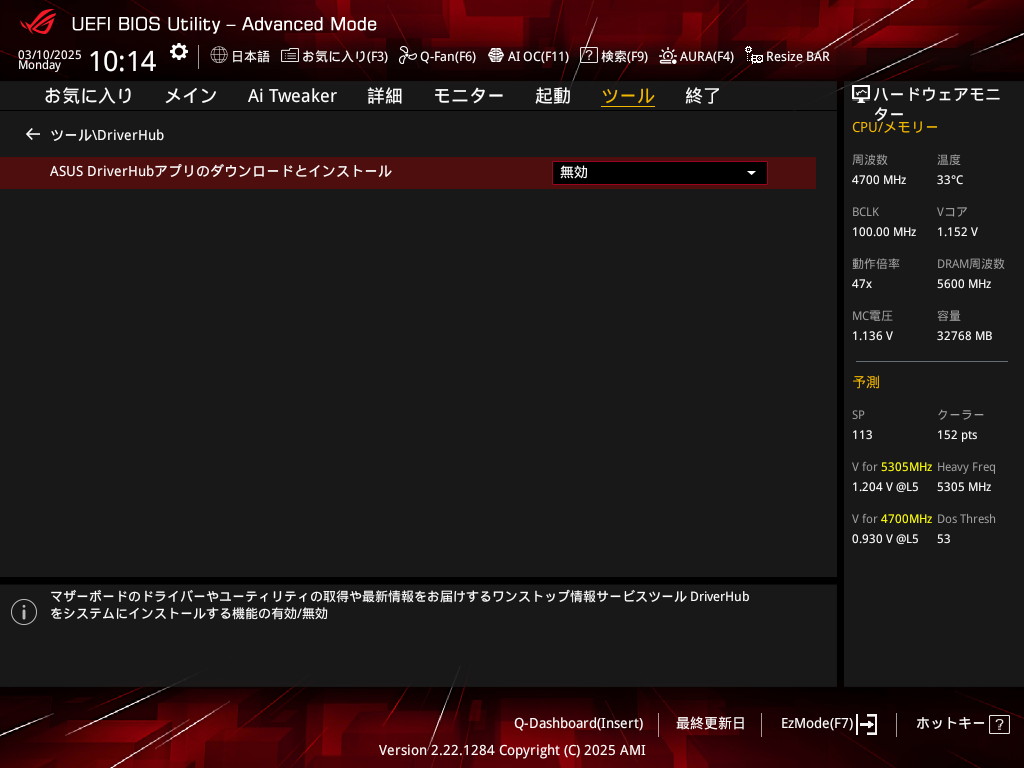
Task: Click the version 2.22.1284 copyright text
Action: coord(512,750)
